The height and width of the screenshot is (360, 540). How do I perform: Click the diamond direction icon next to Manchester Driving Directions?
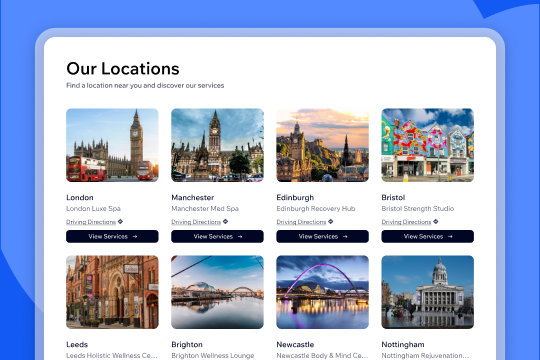click(x=225, y=222)
